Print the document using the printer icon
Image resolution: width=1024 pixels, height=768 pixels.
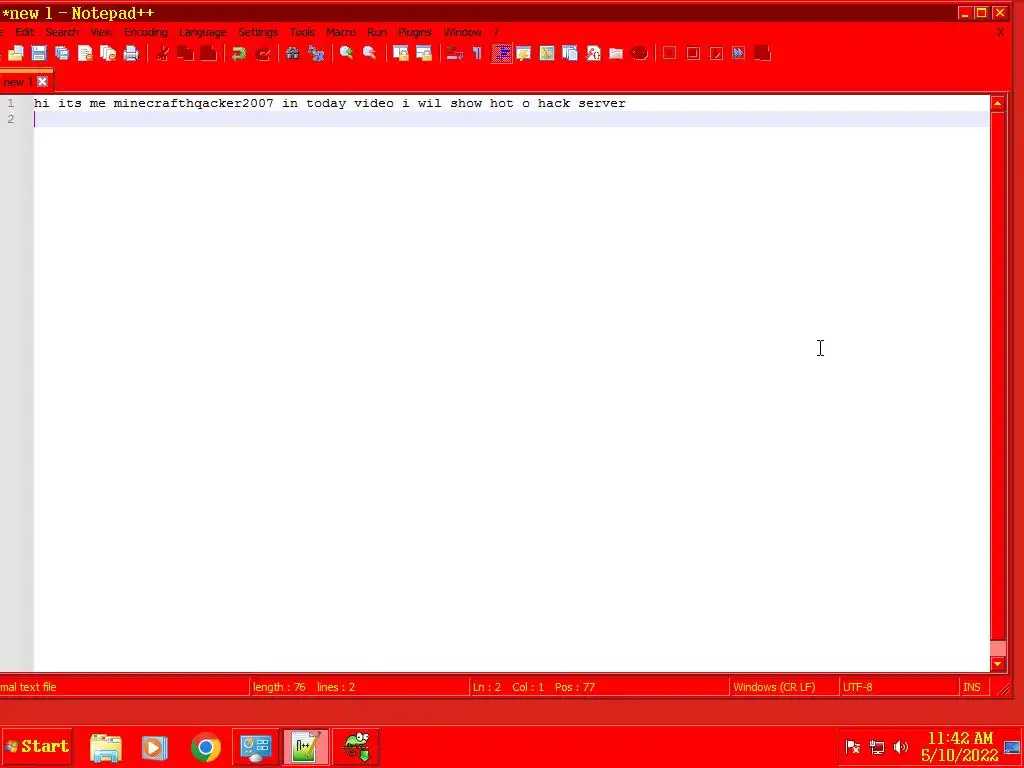pyautogui.click(x=131, y=54)
